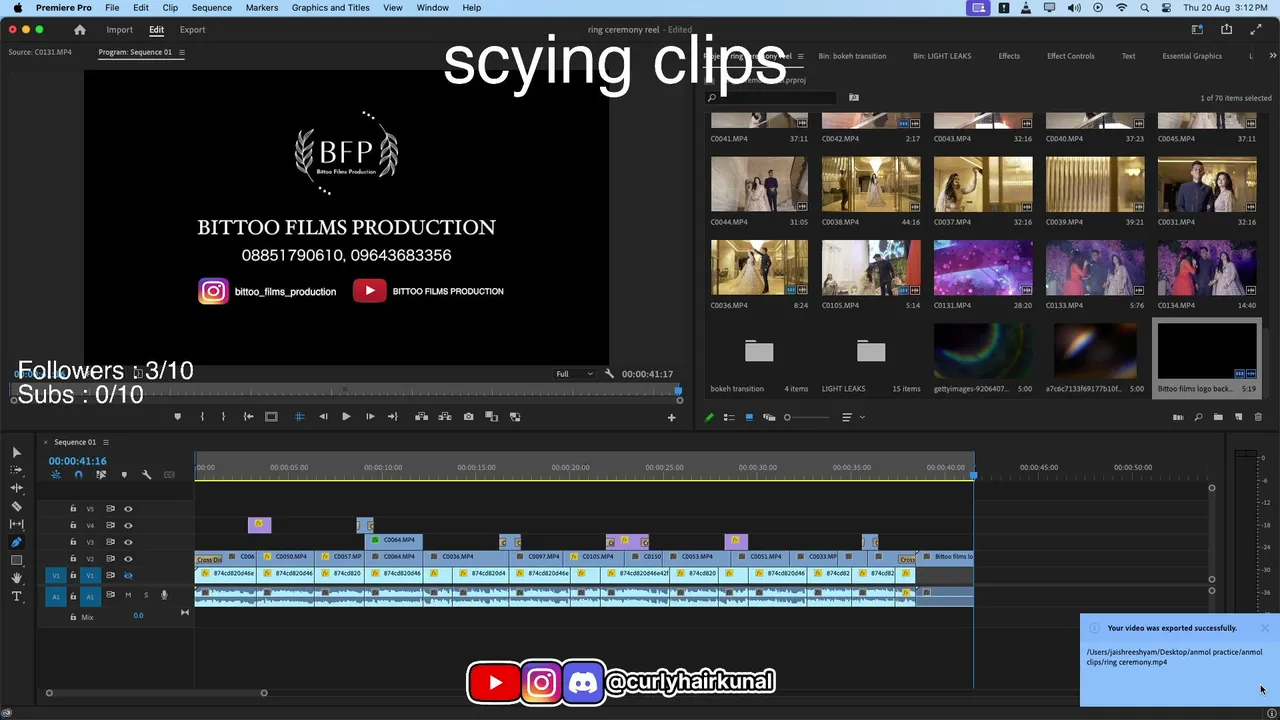Dismiss the export success notification
This screenshot has width=1280, height=720.
pyautogui.click(x=1265, y=628)
